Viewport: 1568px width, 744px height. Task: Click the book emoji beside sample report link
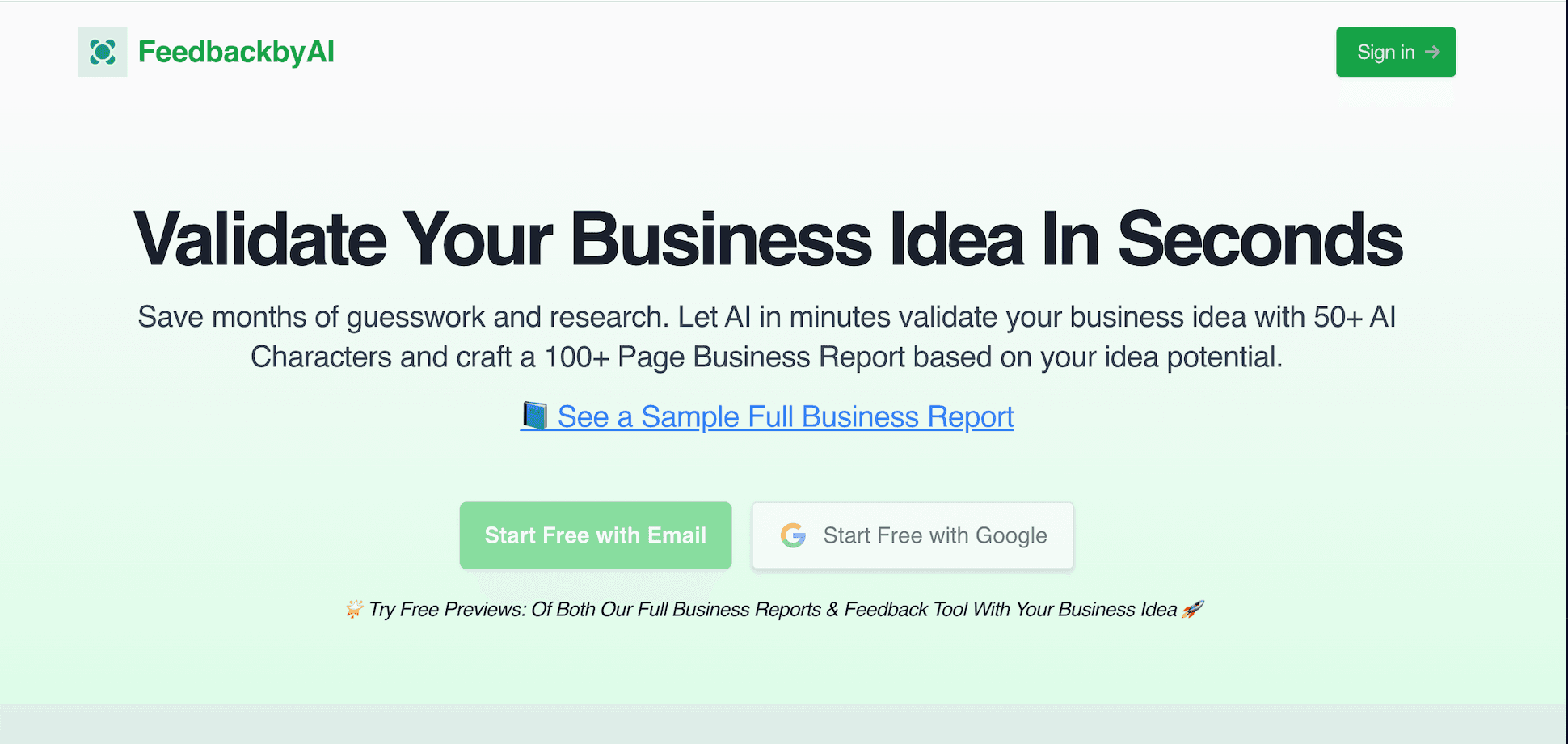(534, 416)
